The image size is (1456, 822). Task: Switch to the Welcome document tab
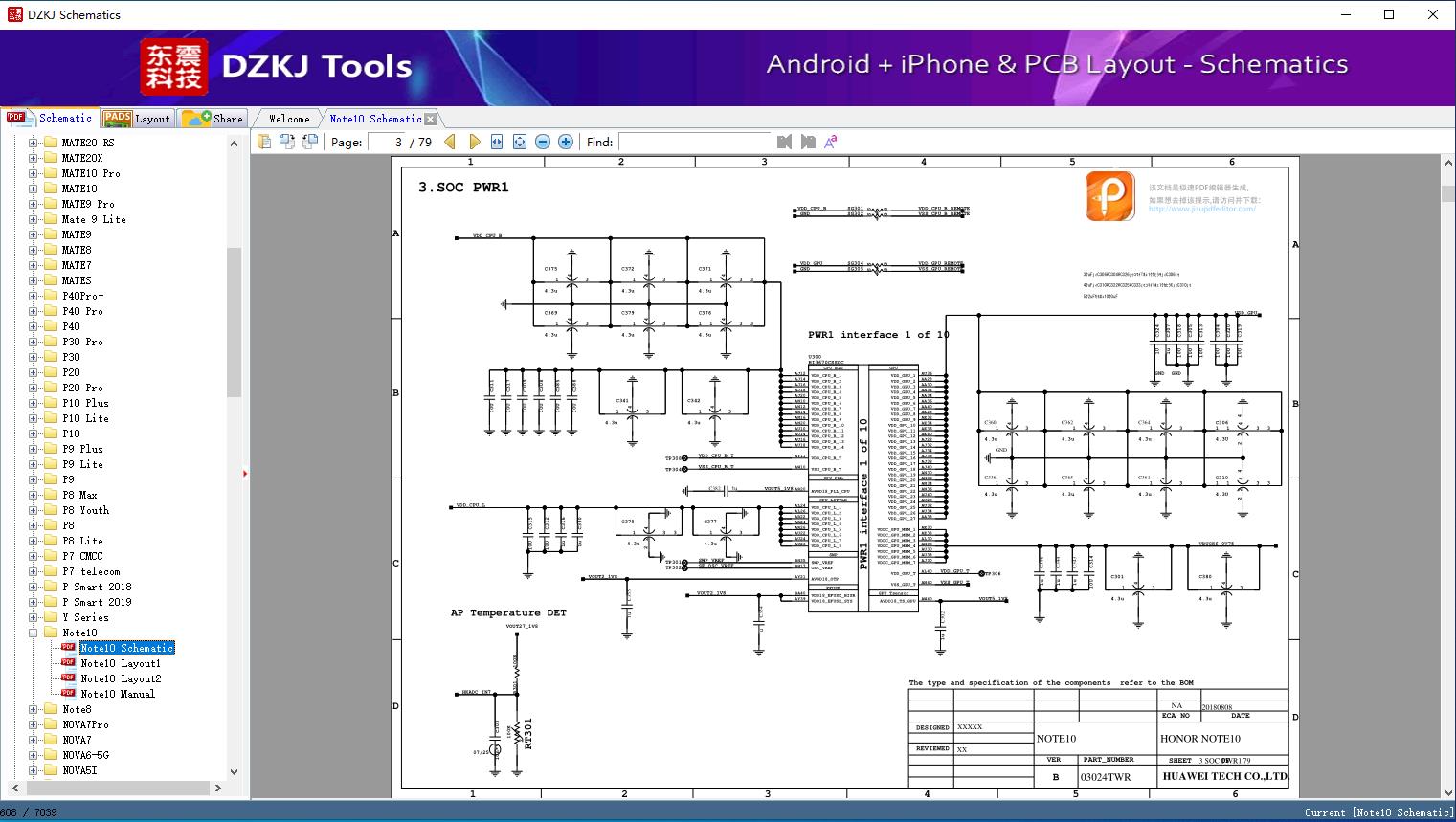pyautogui.click(x=289, y=119)
